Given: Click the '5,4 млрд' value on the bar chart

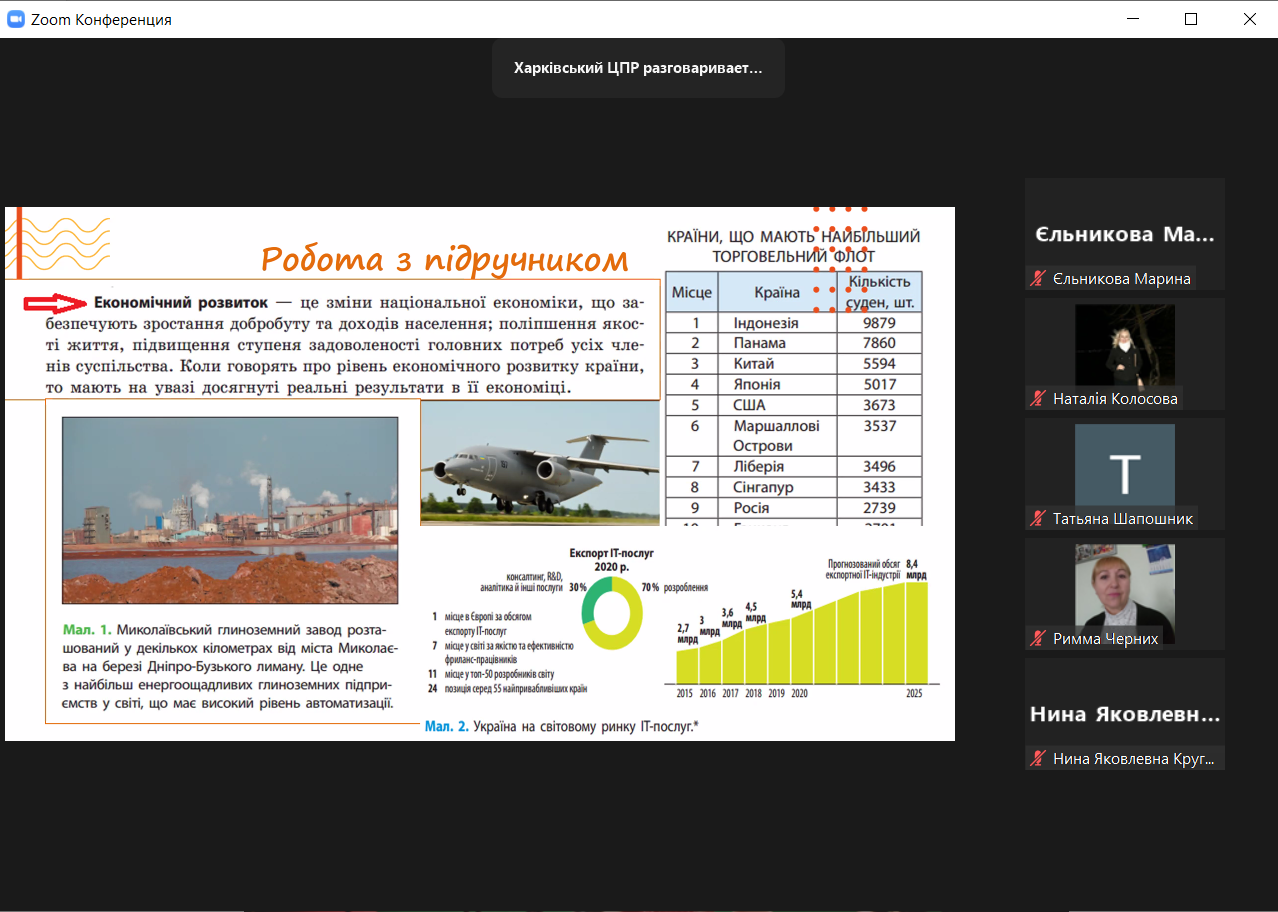Looking at the screenshot, I should 800,599.
